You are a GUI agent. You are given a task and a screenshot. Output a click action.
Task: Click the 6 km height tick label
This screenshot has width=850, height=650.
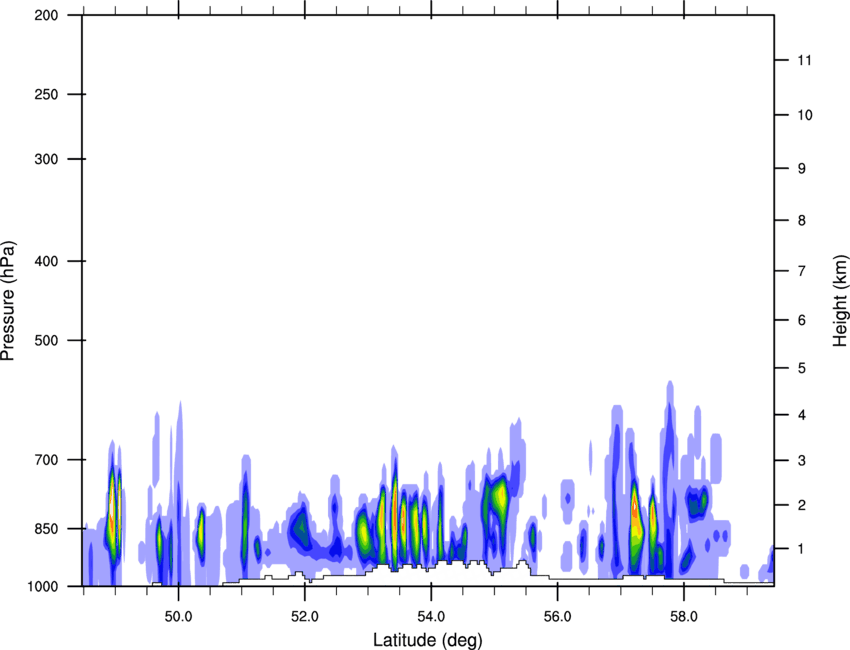point(802,320)
